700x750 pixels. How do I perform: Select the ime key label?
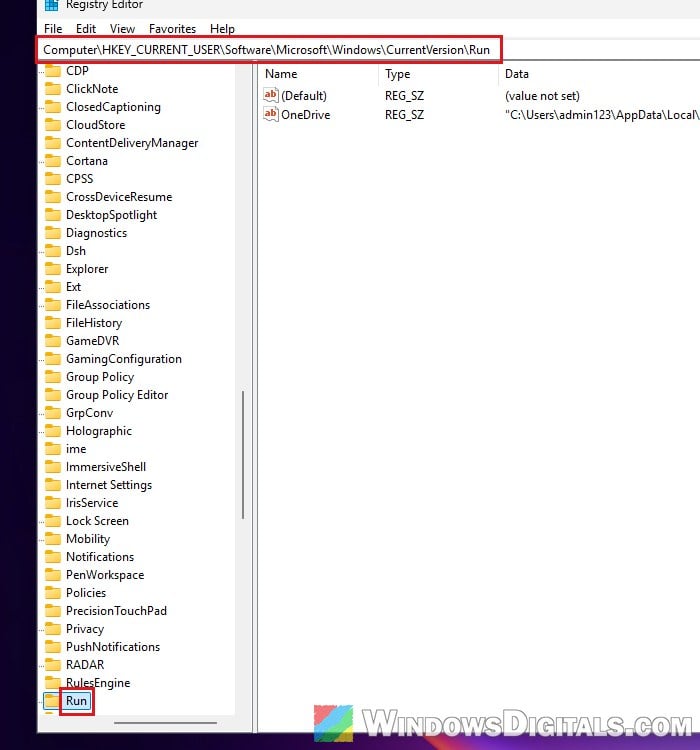coord(76,449)
